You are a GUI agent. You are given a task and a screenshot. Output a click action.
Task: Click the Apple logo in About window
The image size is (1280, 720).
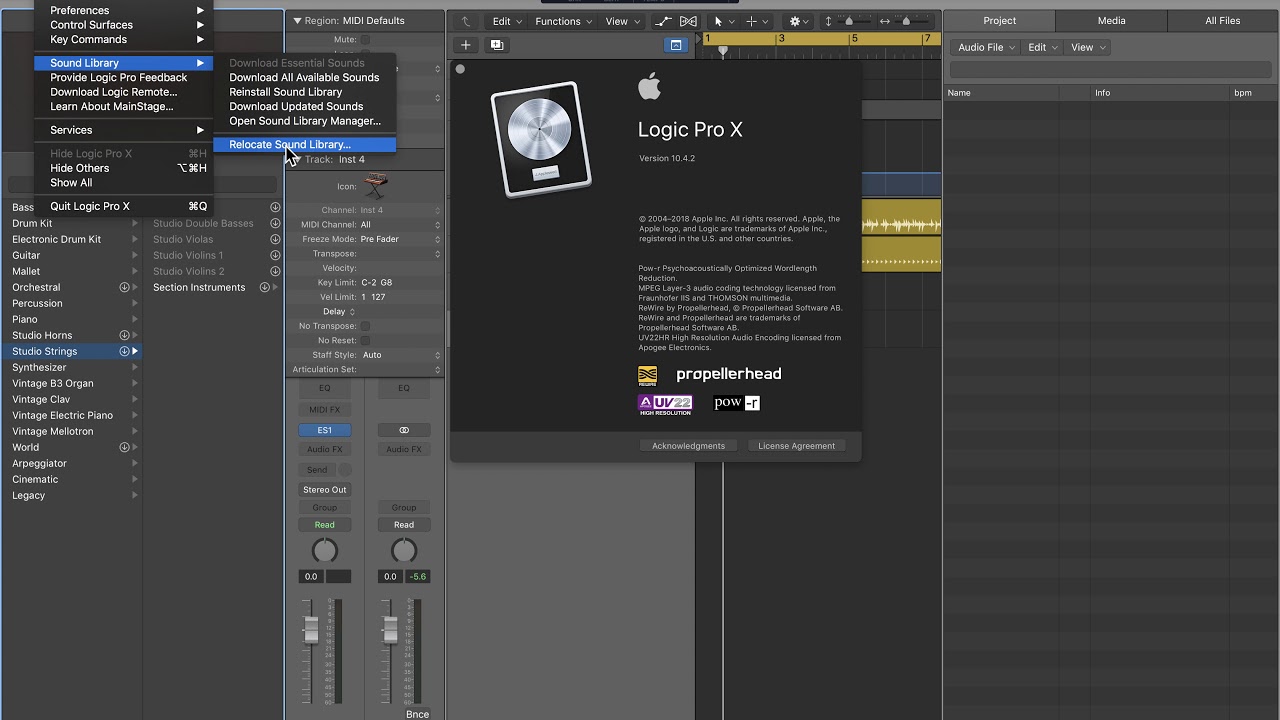650,87
